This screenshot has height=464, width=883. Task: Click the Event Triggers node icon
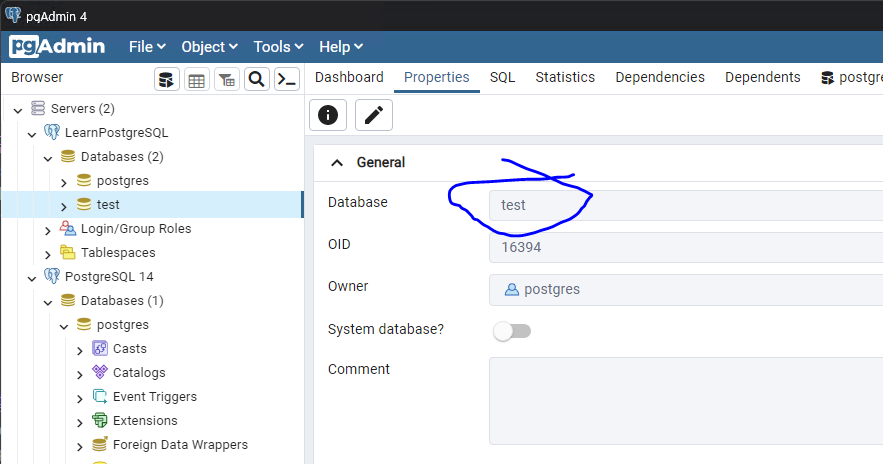pos(100,396)
